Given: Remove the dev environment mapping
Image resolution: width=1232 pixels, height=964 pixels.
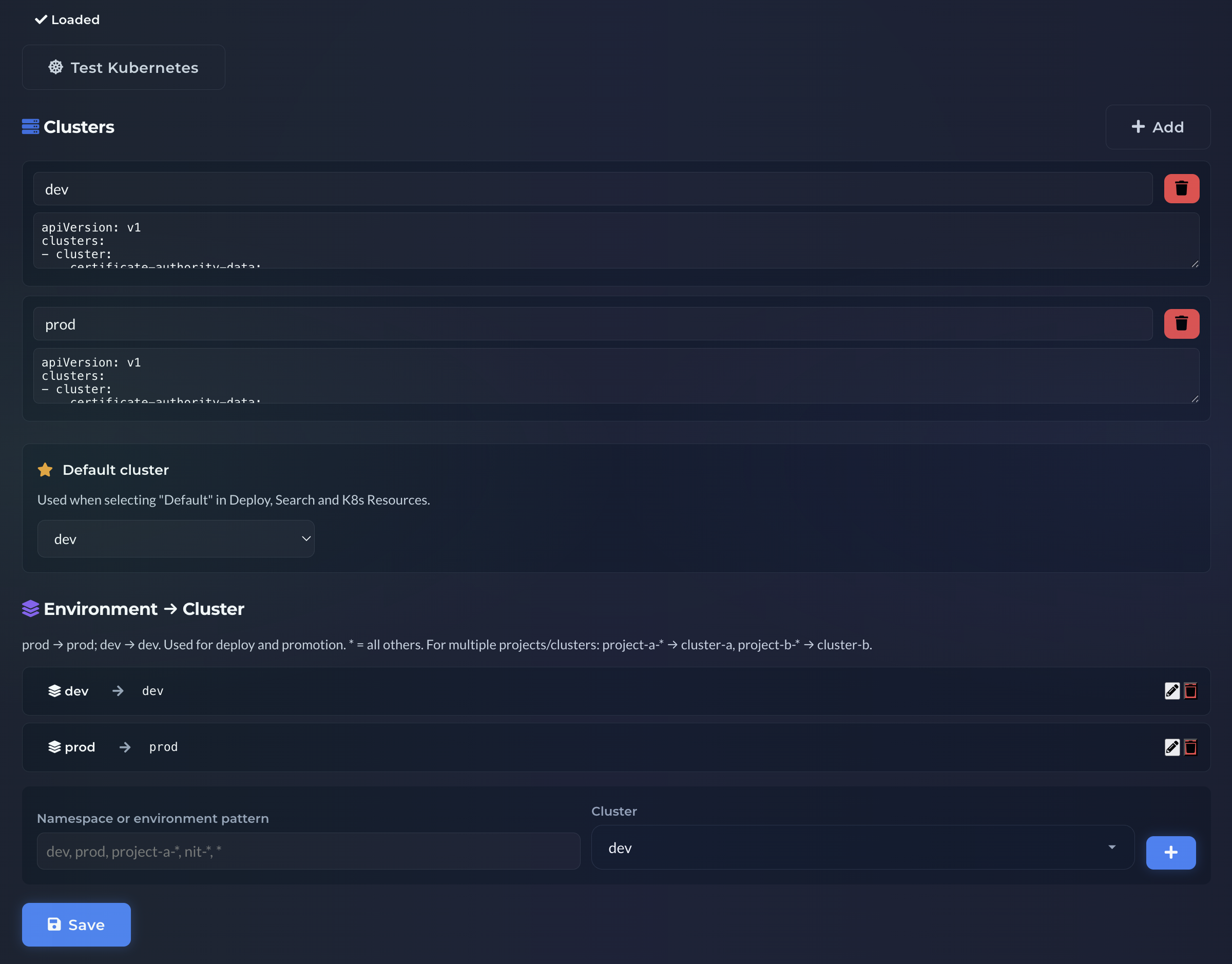Looking at the screenshot, I should click(1190, 691).
